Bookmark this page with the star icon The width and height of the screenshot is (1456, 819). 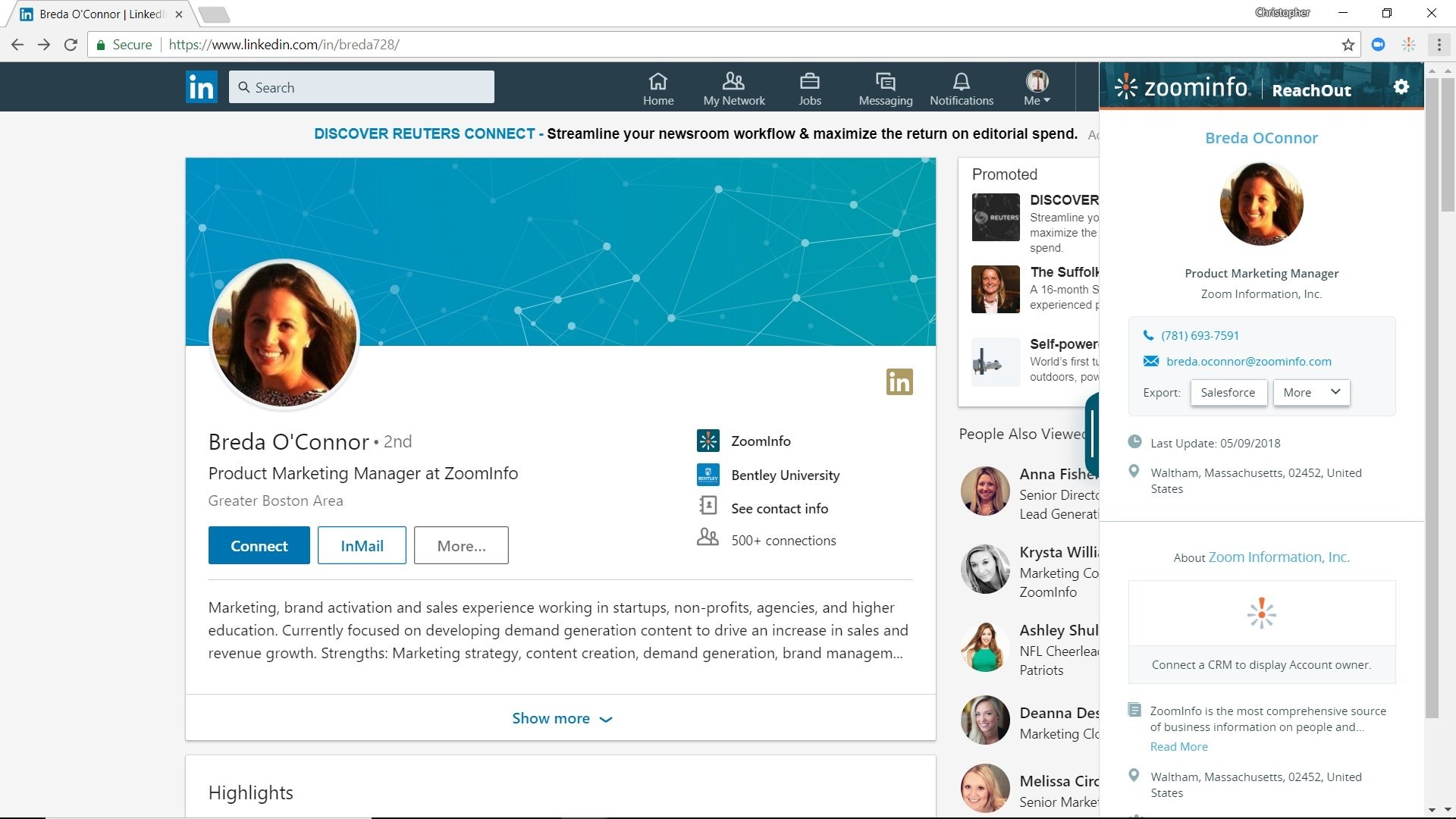pyautogui.click(x=1348, y=45)
